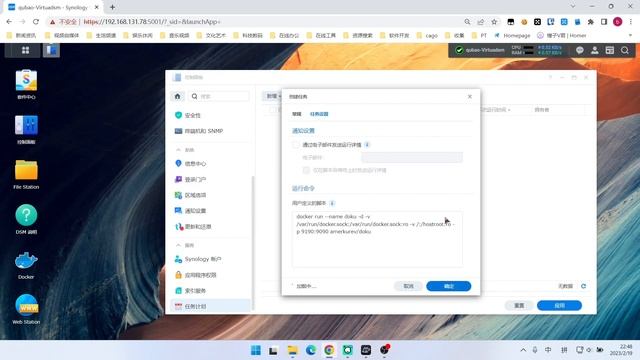This screenshot has height=360, width=640.
Task: Collapse the System section in Control Panel sidebar
Action: point(178,150)
